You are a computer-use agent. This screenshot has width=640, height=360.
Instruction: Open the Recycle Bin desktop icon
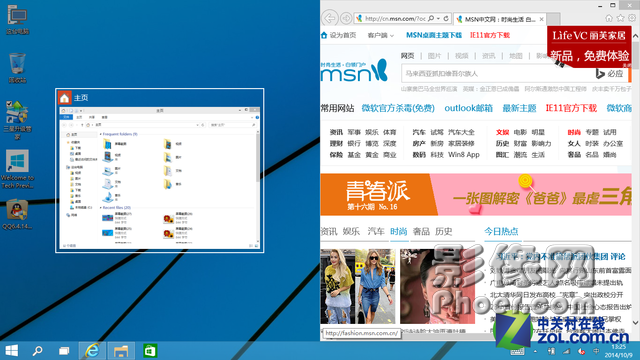pyautogui.click(x=17, y=68)
